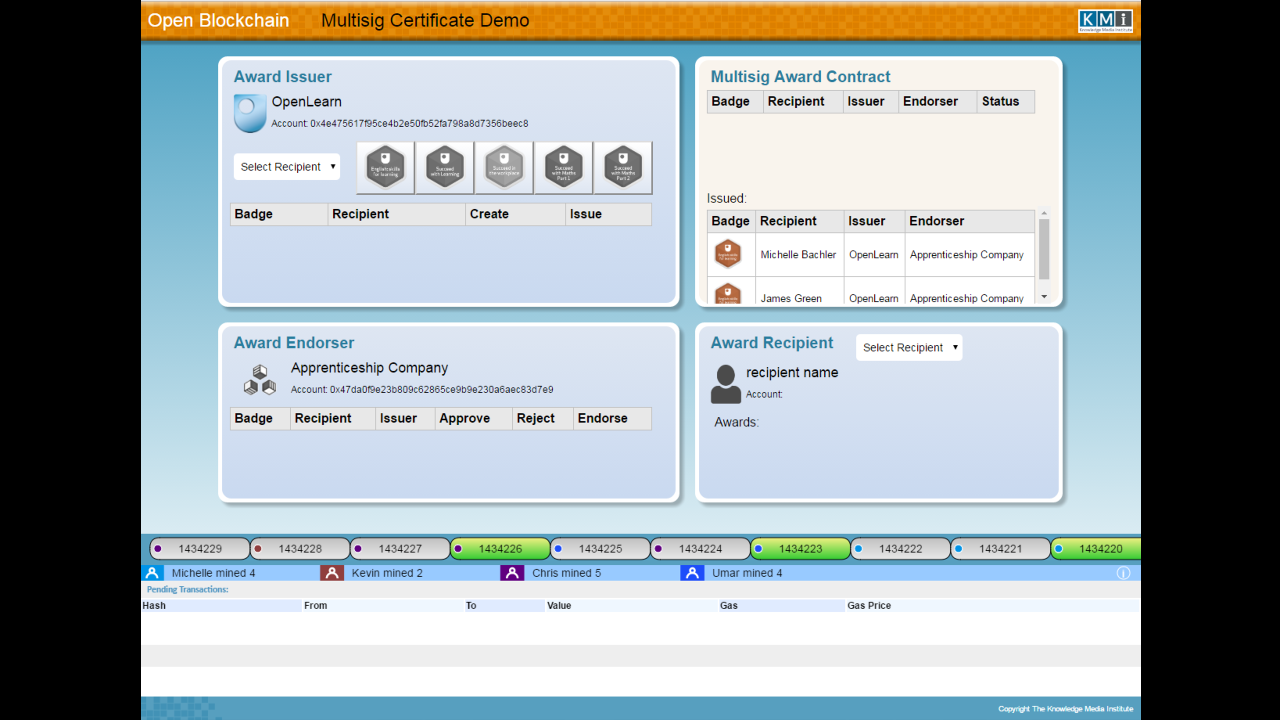Screen dimensions: 1280x720
Task: Click the Open Blockchain header title
Action: click(x=218, y=21)
